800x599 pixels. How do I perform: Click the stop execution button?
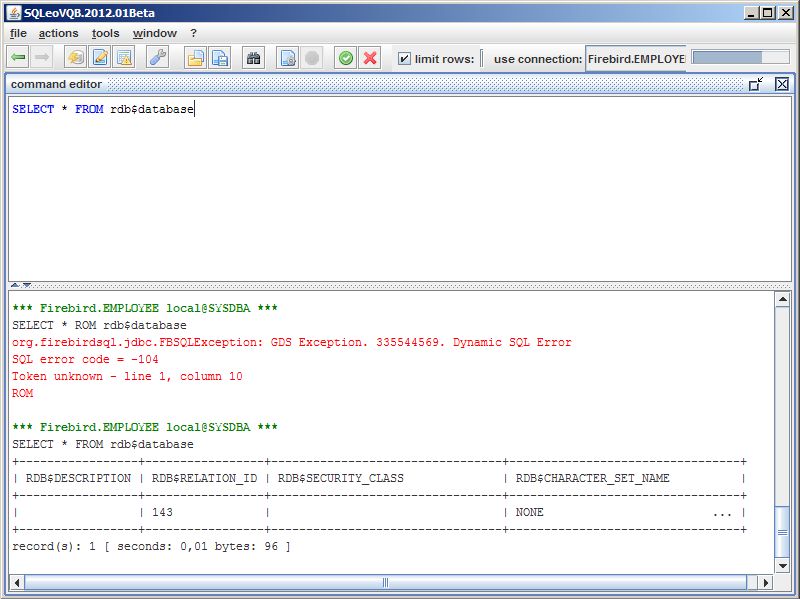[x=311, y=57]
